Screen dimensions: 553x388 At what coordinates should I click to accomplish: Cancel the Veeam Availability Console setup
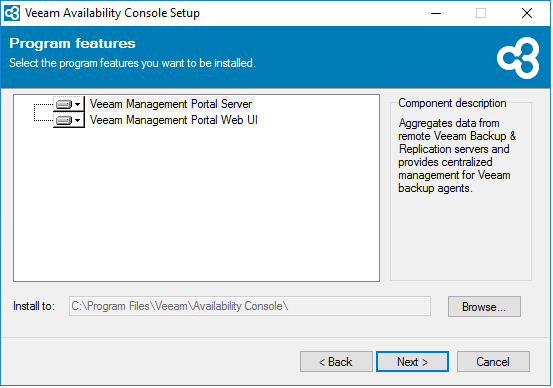click(x=493, y=362)
